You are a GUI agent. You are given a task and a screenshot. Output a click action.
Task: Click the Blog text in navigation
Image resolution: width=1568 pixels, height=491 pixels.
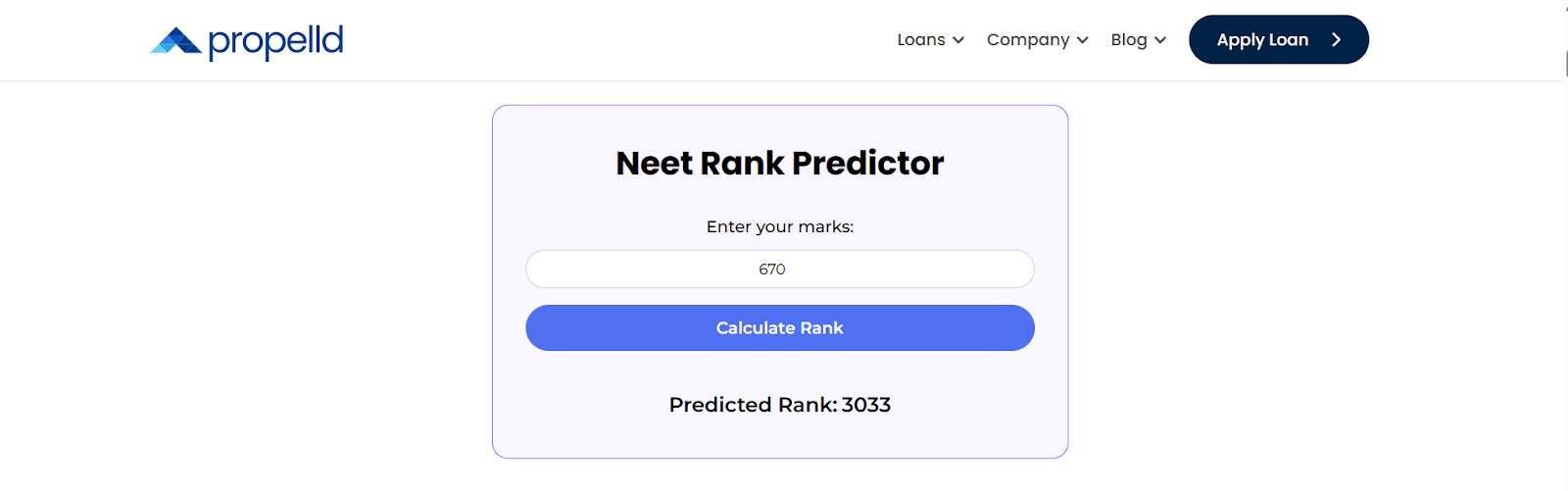[1129, 40]
